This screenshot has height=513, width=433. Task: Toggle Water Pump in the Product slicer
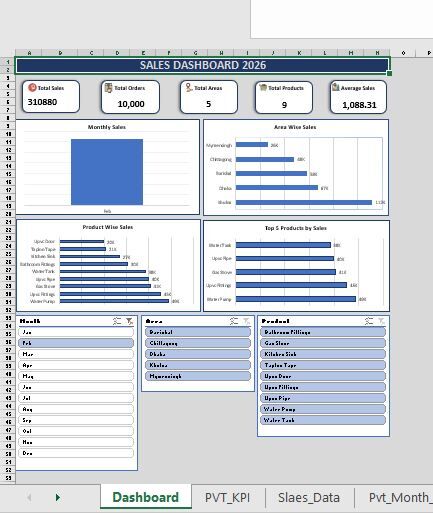[x=323, y=409]
